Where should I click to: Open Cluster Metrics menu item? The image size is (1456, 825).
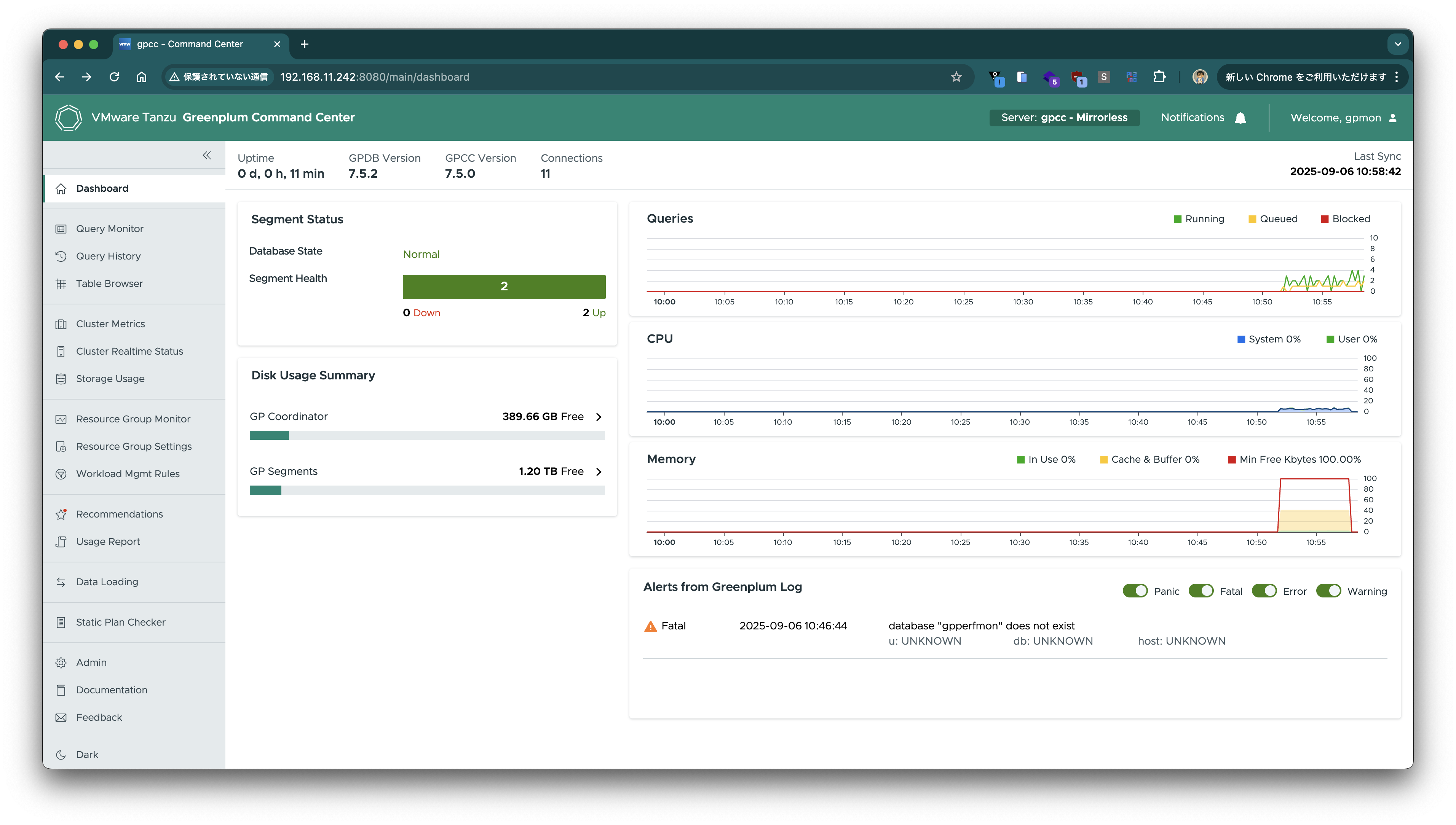110,324
